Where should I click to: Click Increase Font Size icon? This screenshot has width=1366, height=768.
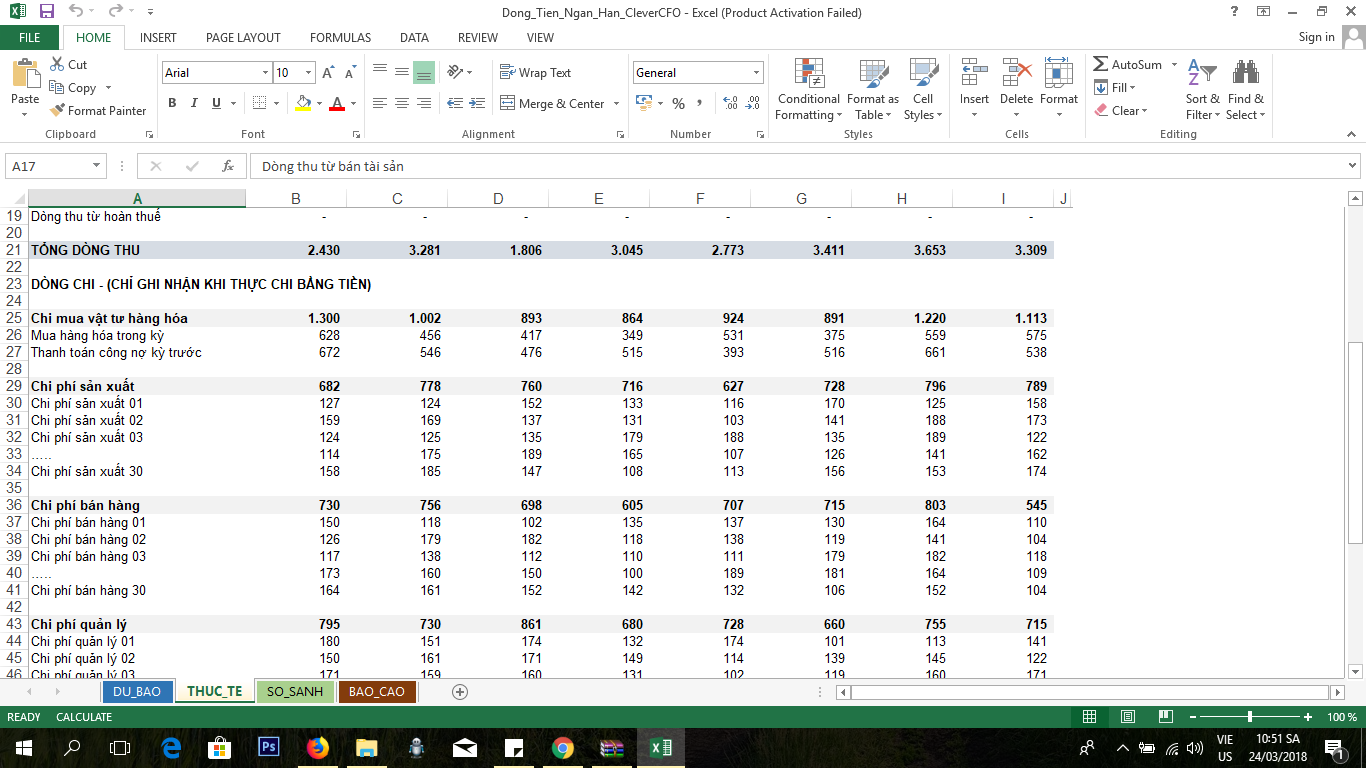(329, 73)
